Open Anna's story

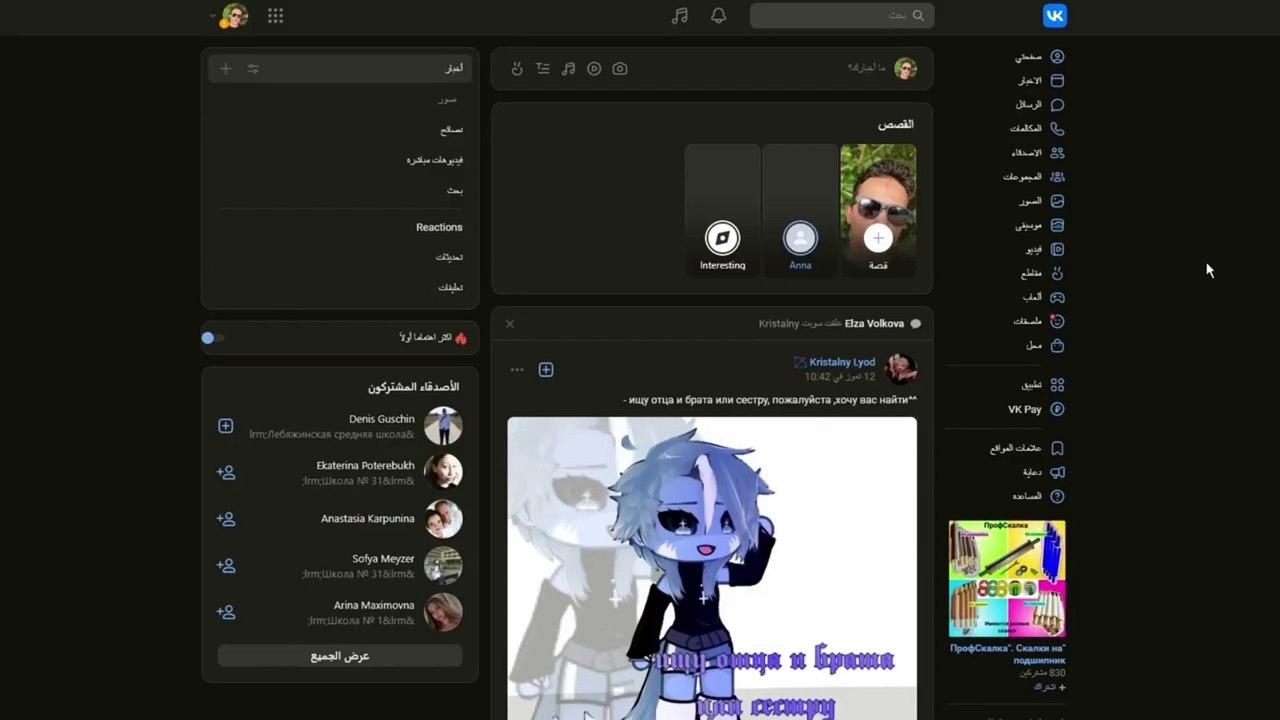800,209
